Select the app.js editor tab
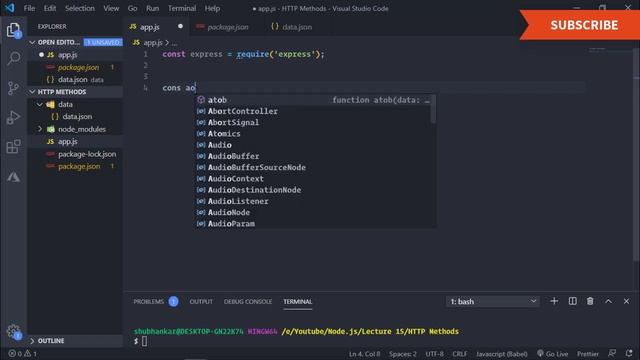Screen dimensions: 640x360 [x=156, y=27]
